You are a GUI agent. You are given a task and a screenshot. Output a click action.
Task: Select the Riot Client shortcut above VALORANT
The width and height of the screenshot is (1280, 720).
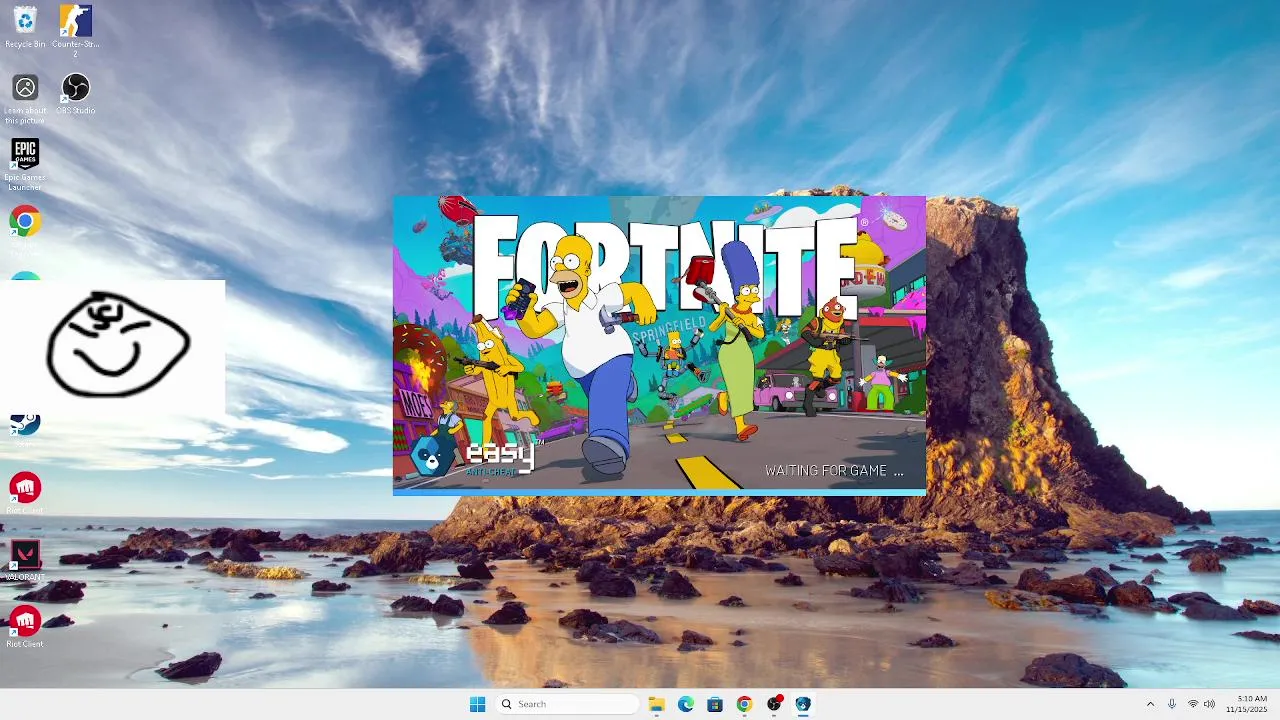pyautogui.click(x=25, y=493)
